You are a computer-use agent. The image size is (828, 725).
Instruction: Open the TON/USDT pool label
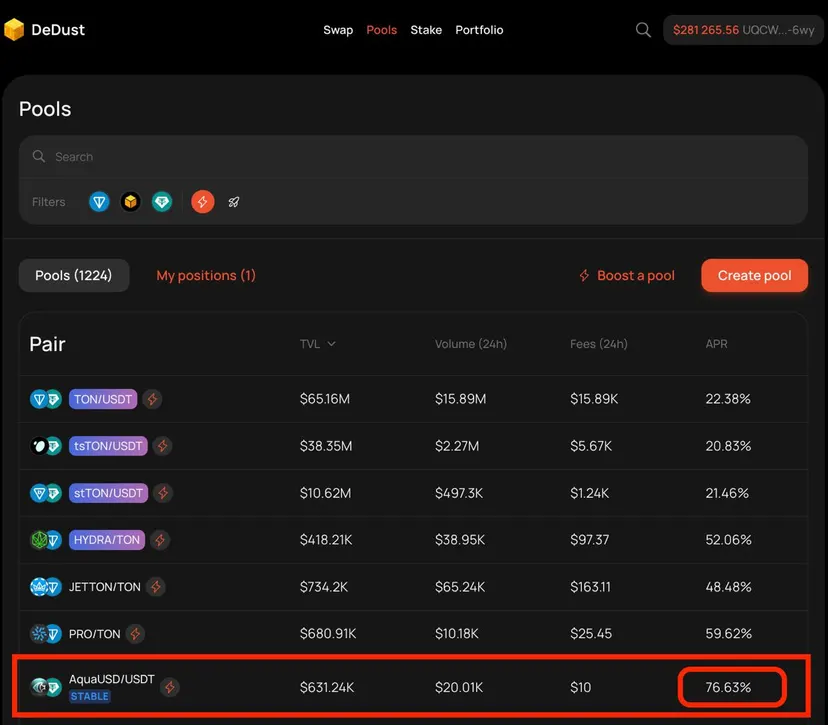[x=103, y=399]
